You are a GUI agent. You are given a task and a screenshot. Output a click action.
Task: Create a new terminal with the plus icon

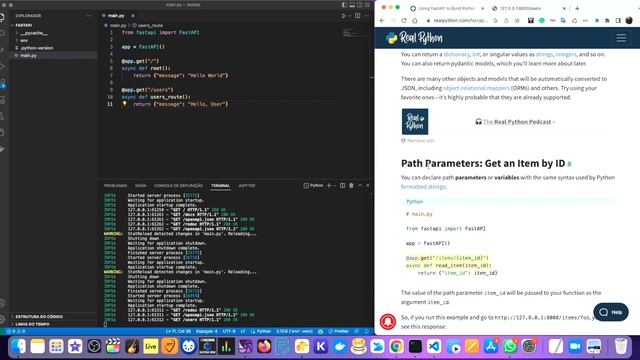329,185
